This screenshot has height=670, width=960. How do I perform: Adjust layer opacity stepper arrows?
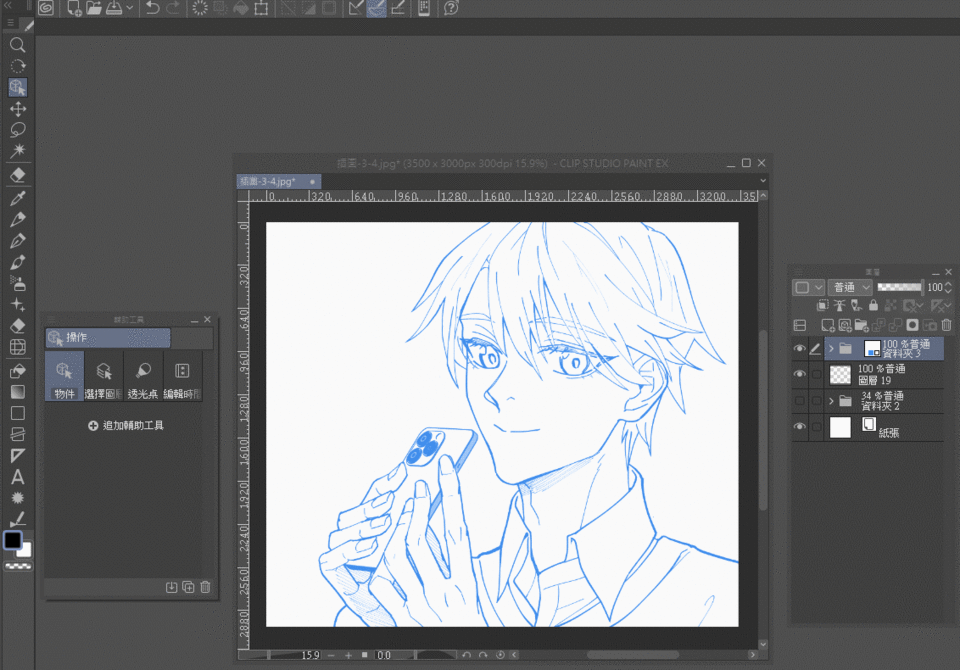pyautogui.click(x=948, y=287)
